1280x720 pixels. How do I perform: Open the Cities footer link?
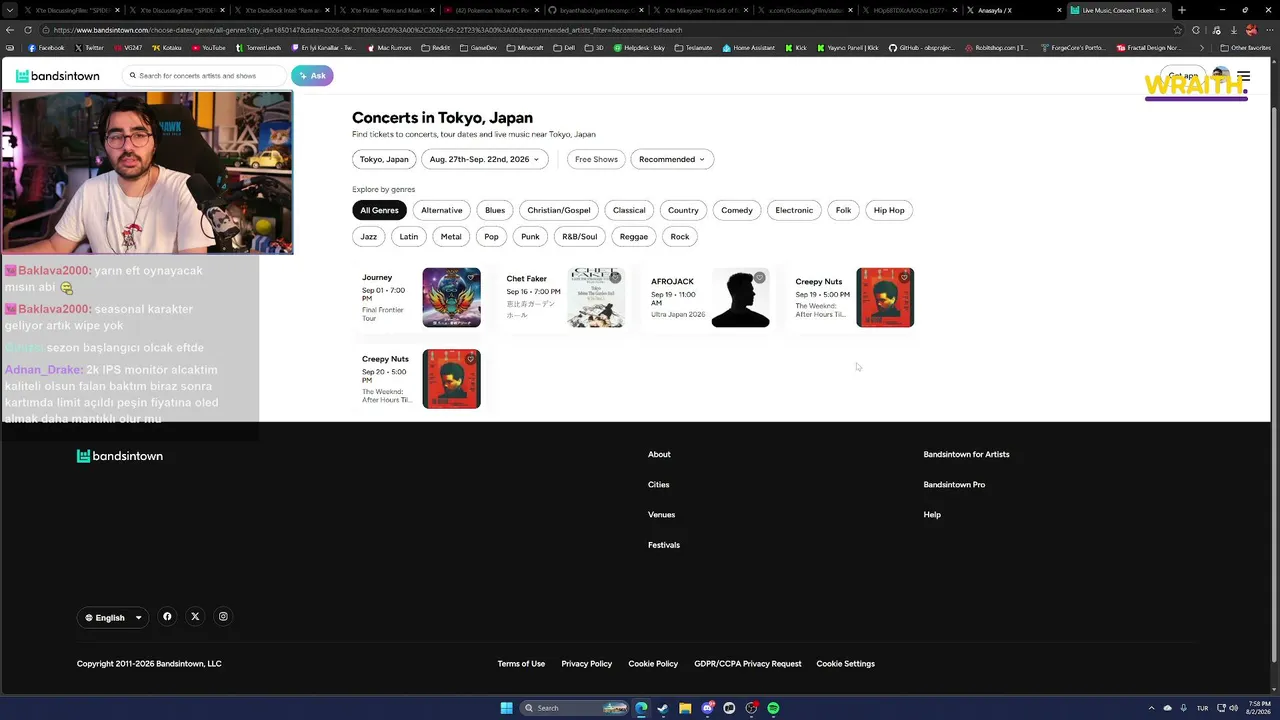coord(659,485)
